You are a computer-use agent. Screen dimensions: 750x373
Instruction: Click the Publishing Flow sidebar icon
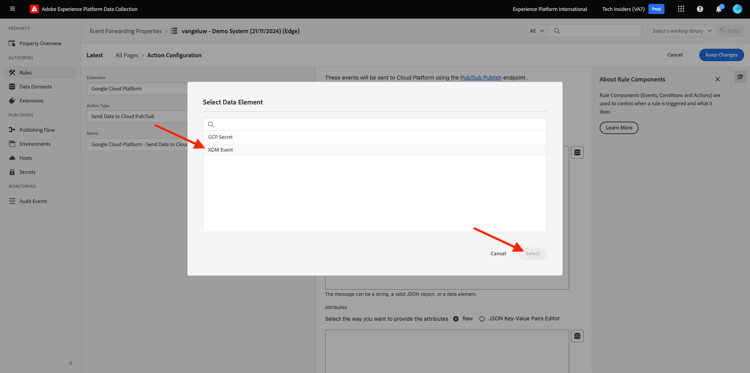pyautogui.click(x=12, y=130)
